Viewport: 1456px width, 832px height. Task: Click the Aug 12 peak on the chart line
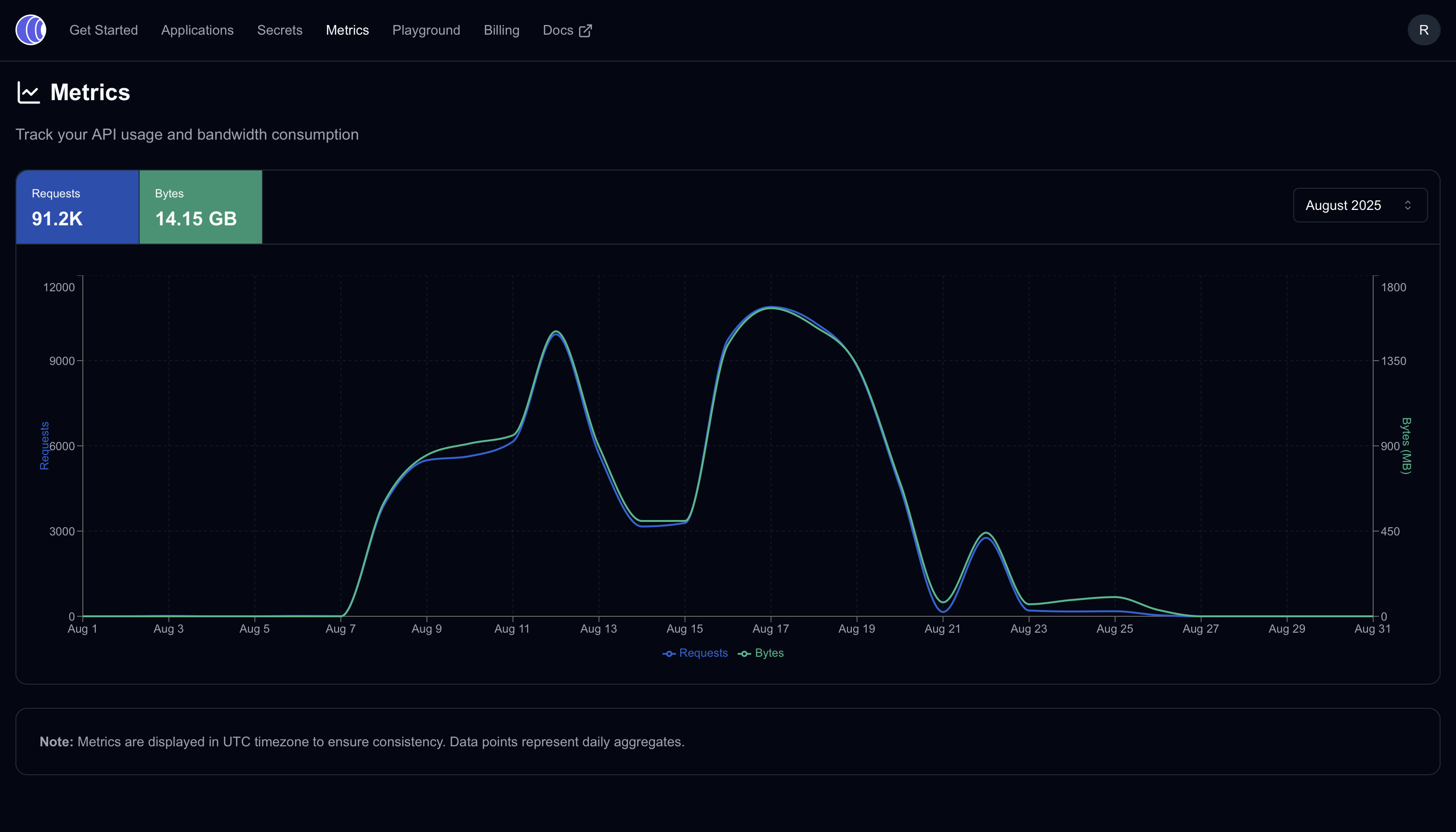pos(556,333)
